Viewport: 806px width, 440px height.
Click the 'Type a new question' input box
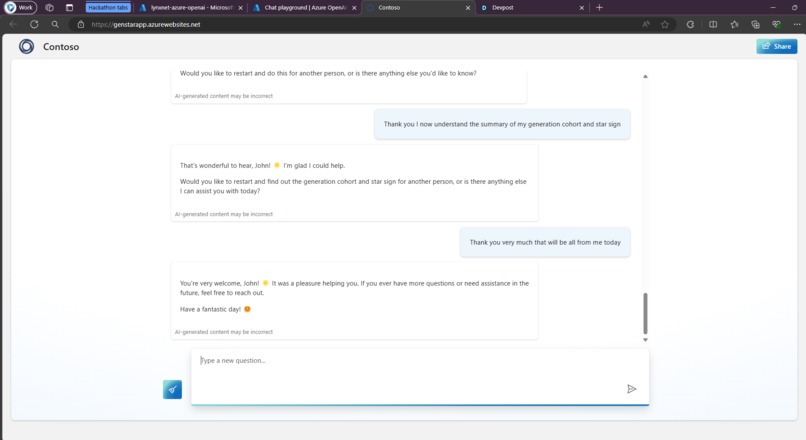pos(420,377)
